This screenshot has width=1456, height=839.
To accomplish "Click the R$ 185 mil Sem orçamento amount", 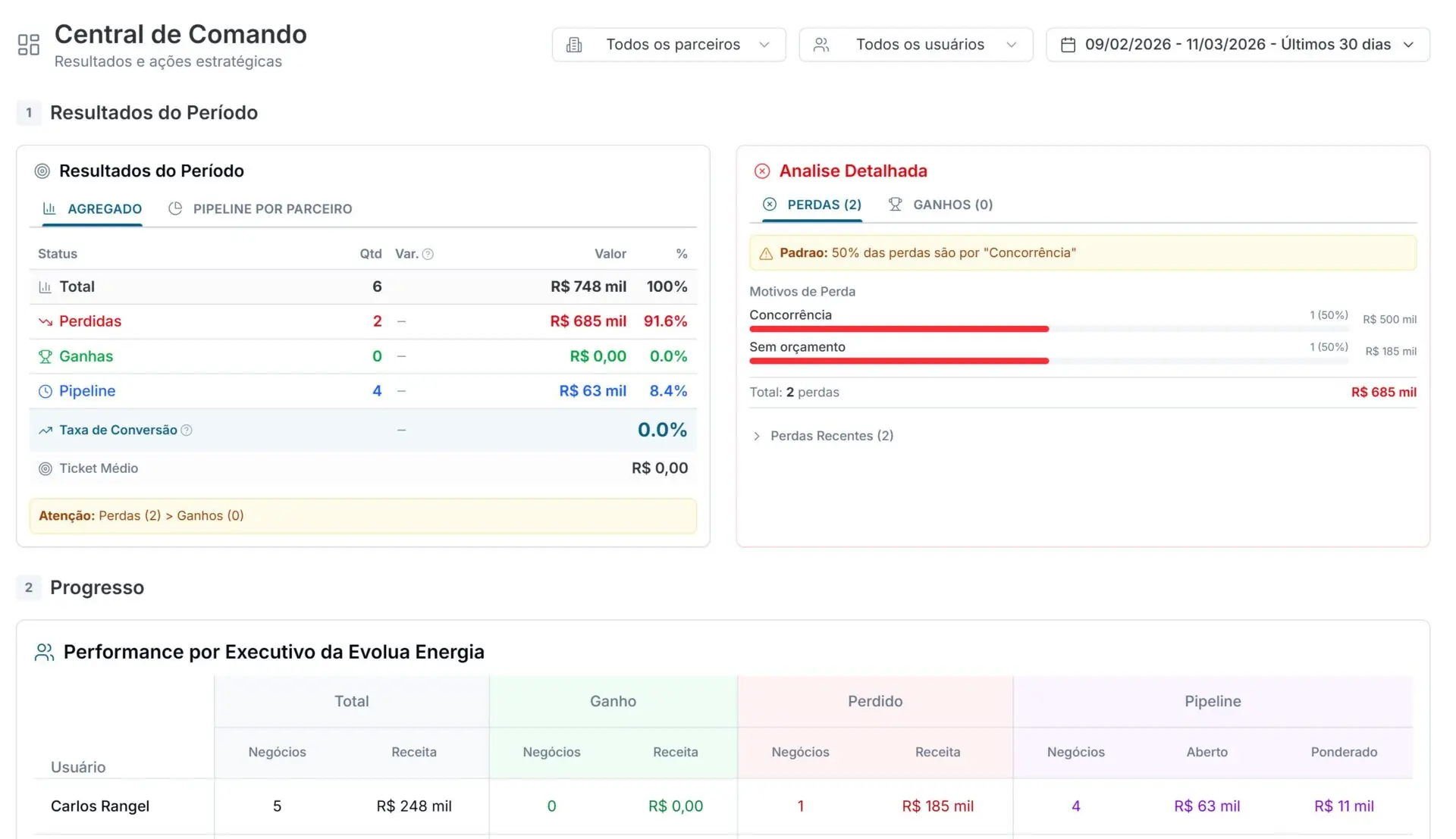I will (x=1391, y=352).
